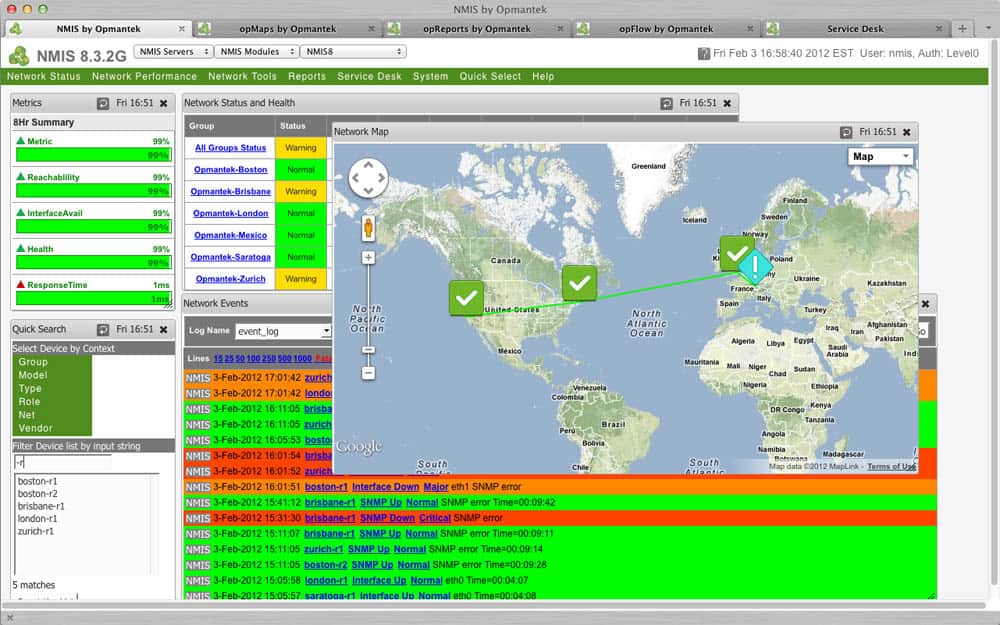Refresh the Network Status and Health panel
This screenshot has width=1000, height=625.
click(666, 103)
